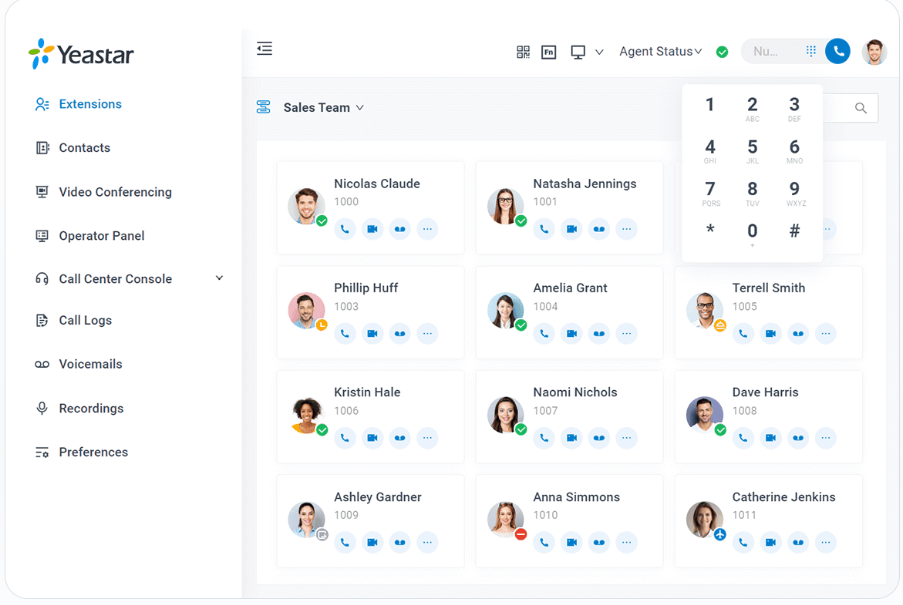This screenshot has width=903, height=605.
Task: Open the monitor icon dropdown arrow
Action: click(599, 52)
